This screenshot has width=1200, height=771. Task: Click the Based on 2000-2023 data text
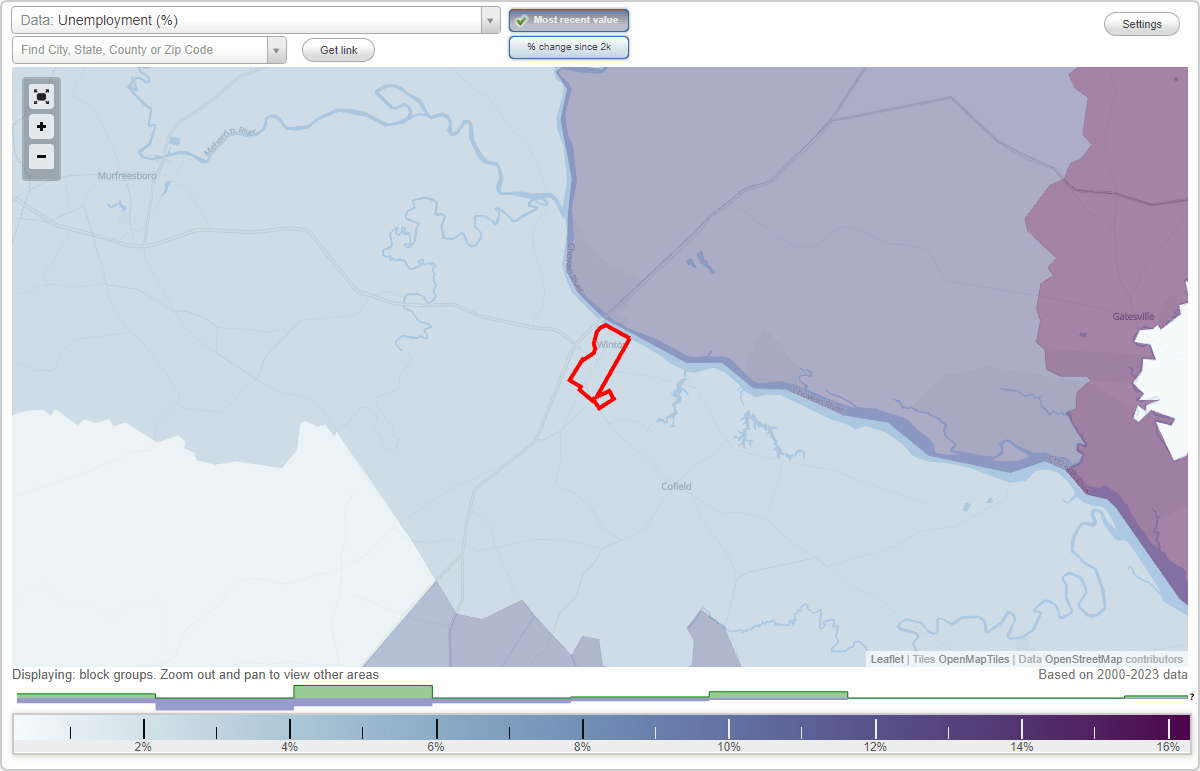coord(1112,675)
